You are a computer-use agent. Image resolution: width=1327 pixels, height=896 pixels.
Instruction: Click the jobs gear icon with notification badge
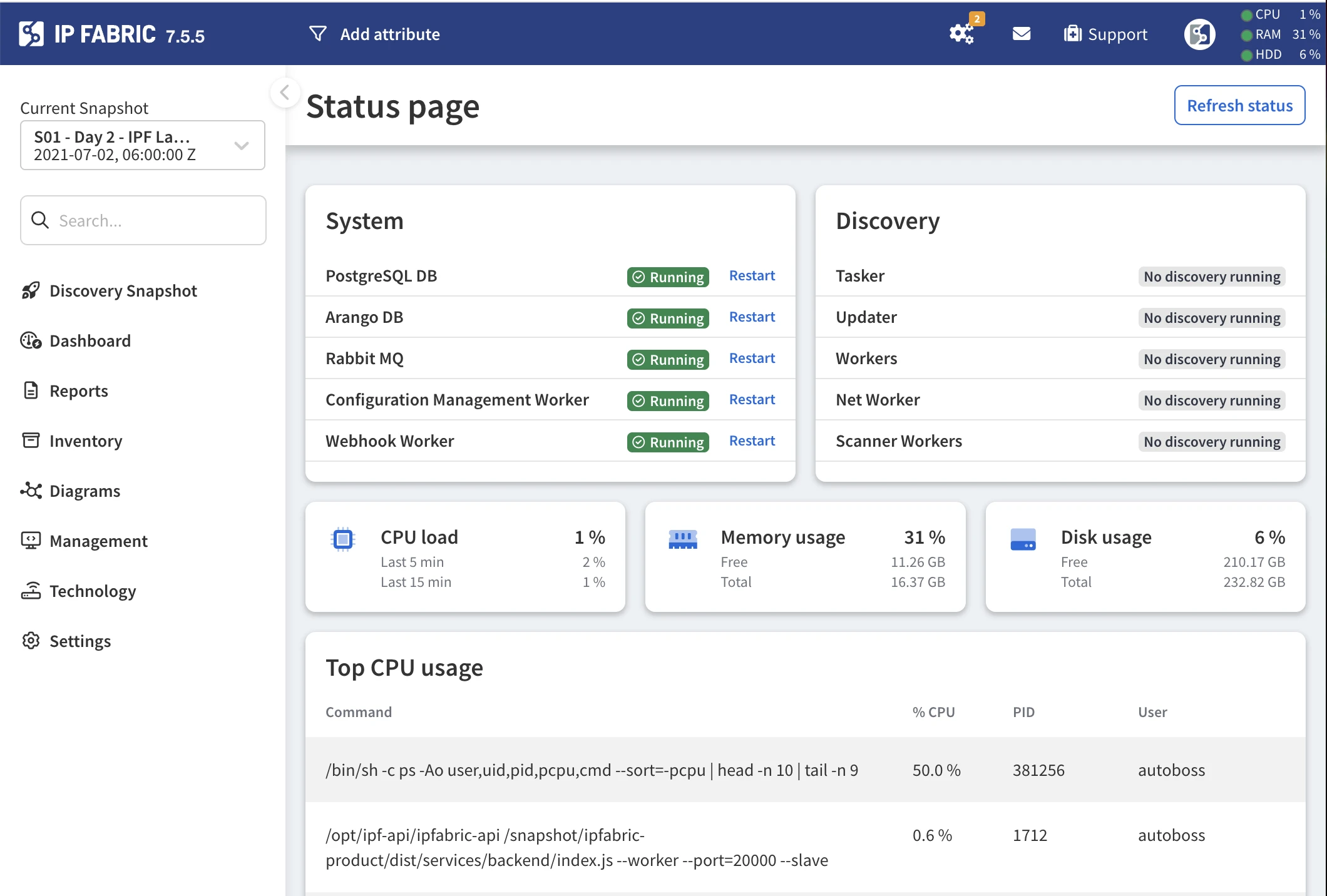(961, 34)
